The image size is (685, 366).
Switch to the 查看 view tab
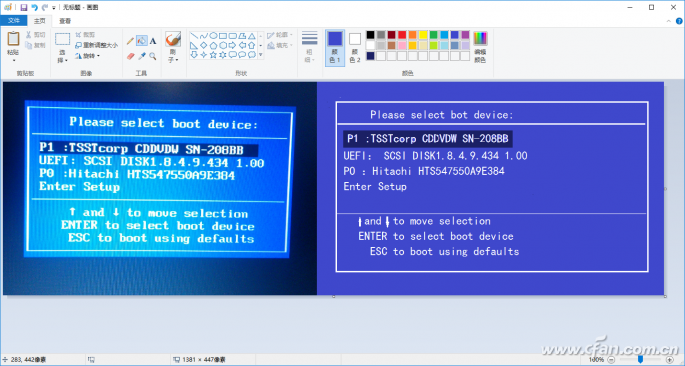tap(65, 21)
